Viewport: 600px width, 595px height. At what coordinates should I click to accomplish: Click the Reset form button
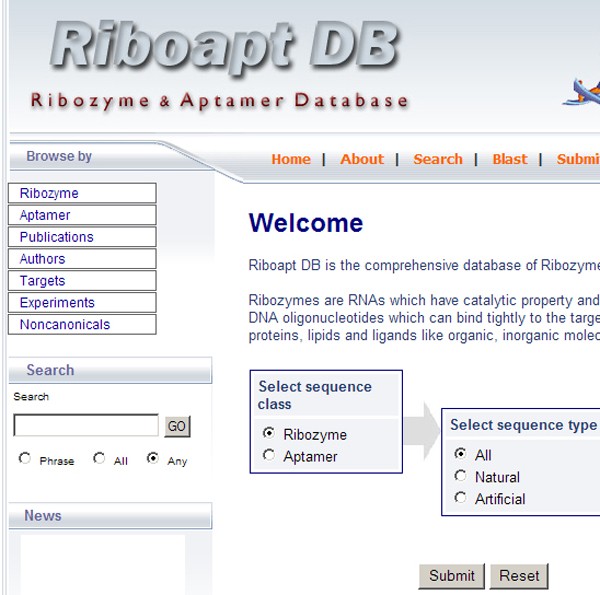[x=519, y=576]
